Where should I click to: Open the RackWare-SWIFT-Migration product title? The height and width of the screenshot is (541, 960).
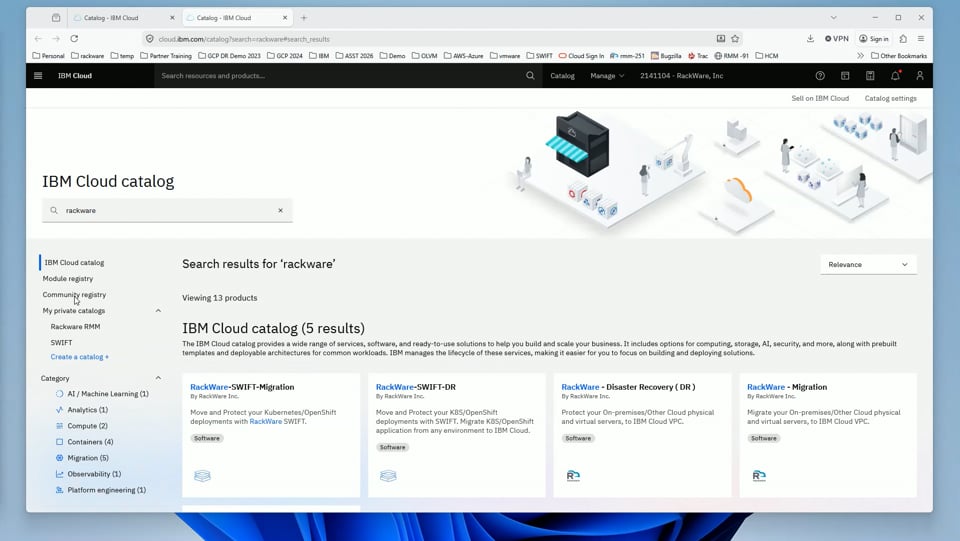(242, 387)
